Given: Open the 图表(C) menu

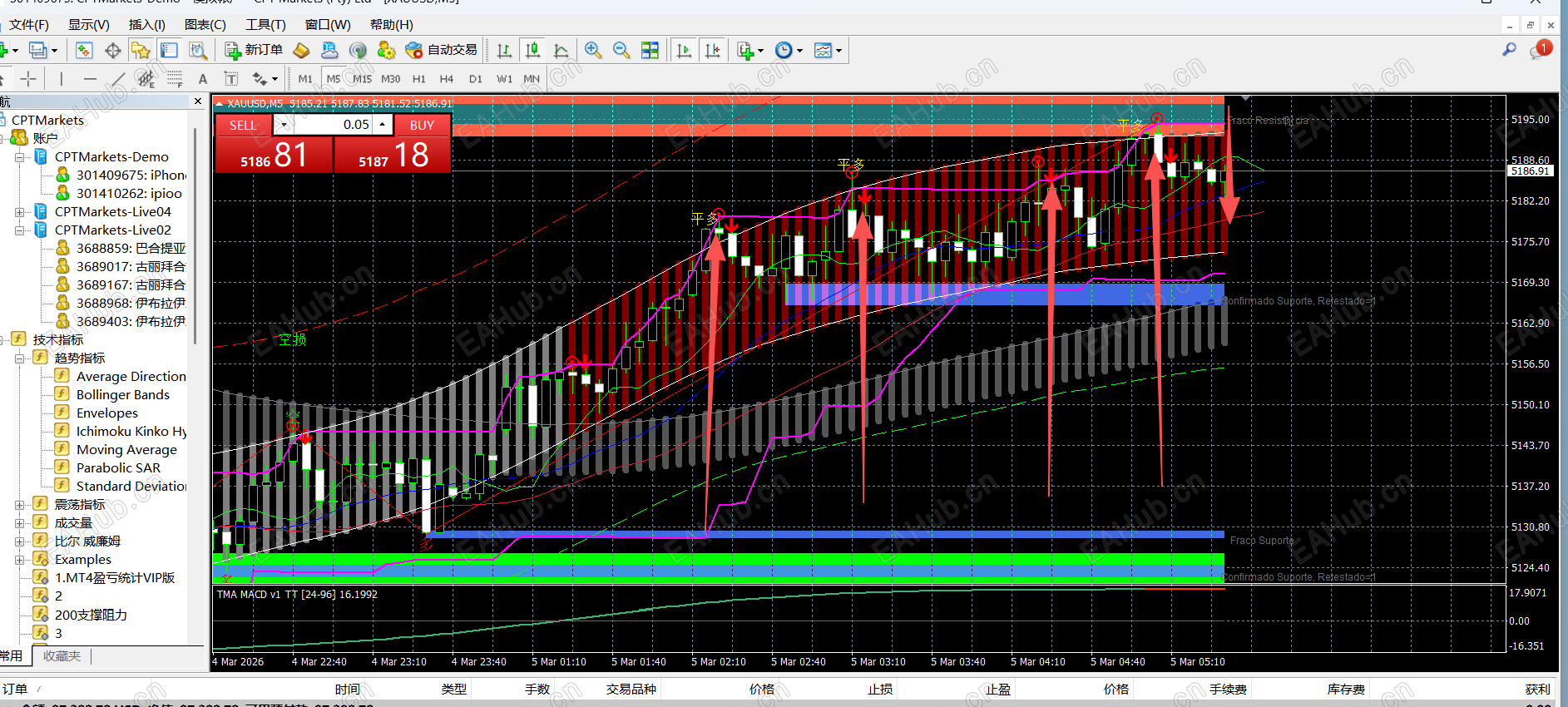Looking at the screenshot, I should pos(205,25).
